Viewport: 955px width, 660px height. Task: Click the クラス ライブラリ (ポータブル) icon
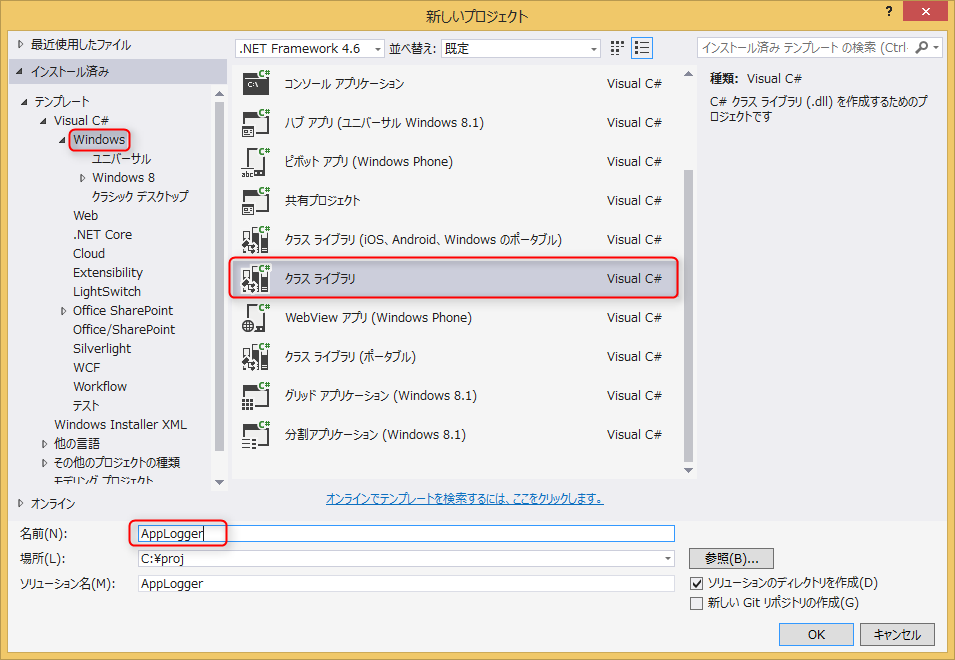[256, 356]
